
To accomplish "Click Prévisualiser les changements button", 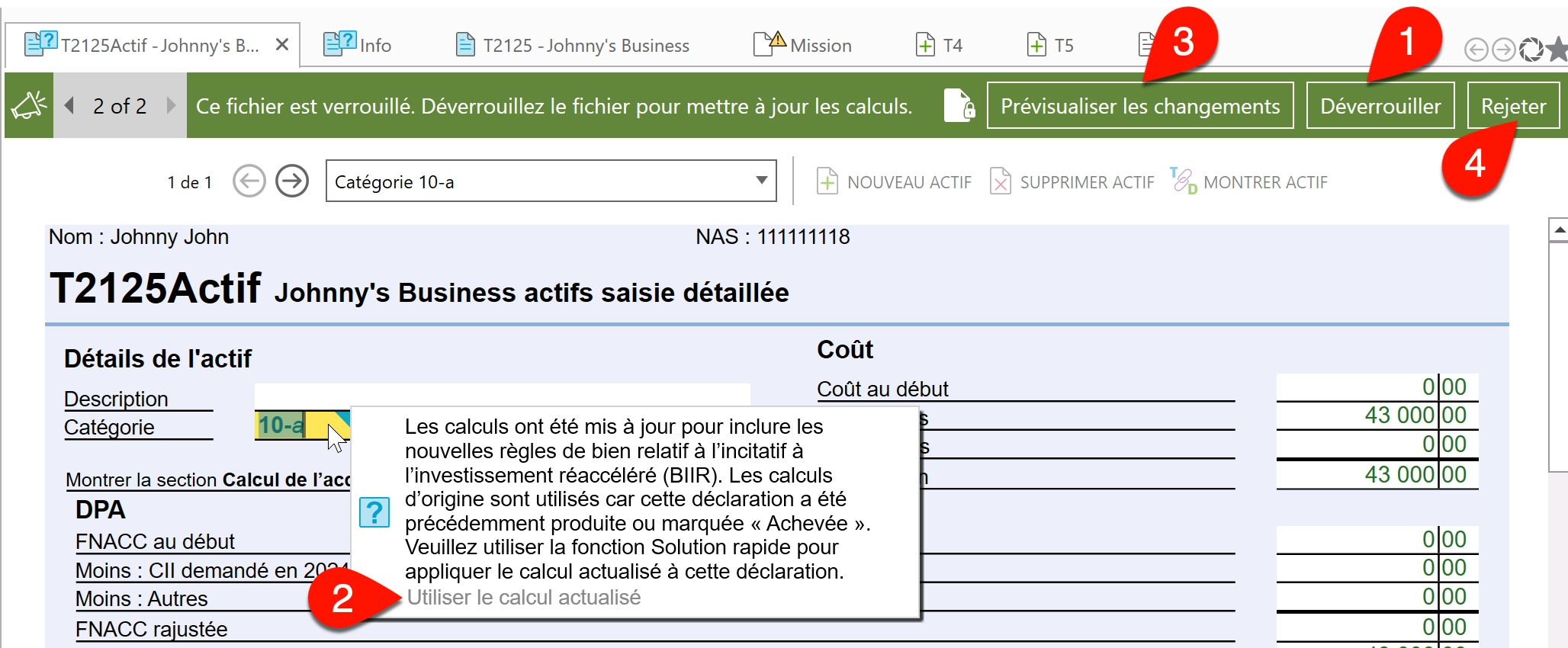I will pyautogui.click(x=1140, y=105).
